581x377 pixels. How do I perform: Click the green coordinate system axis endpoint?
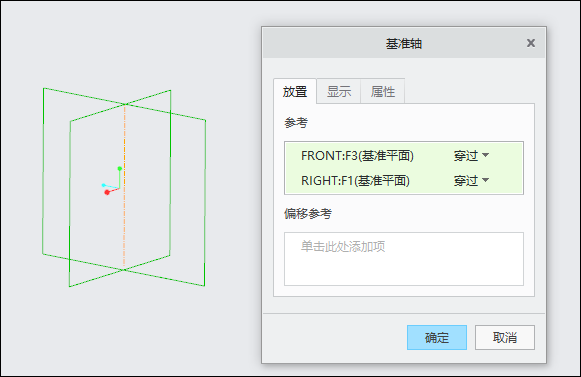coord(120,169)
